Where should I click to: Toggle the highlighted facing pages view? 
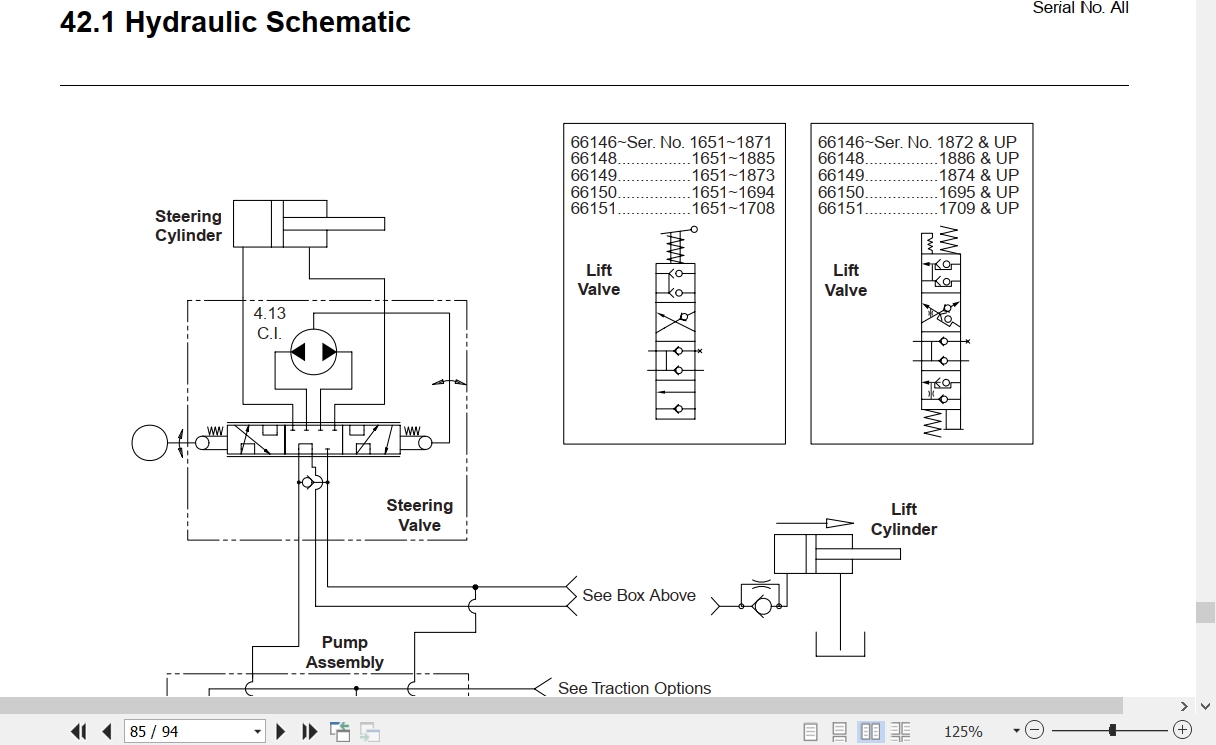[871, 731]
